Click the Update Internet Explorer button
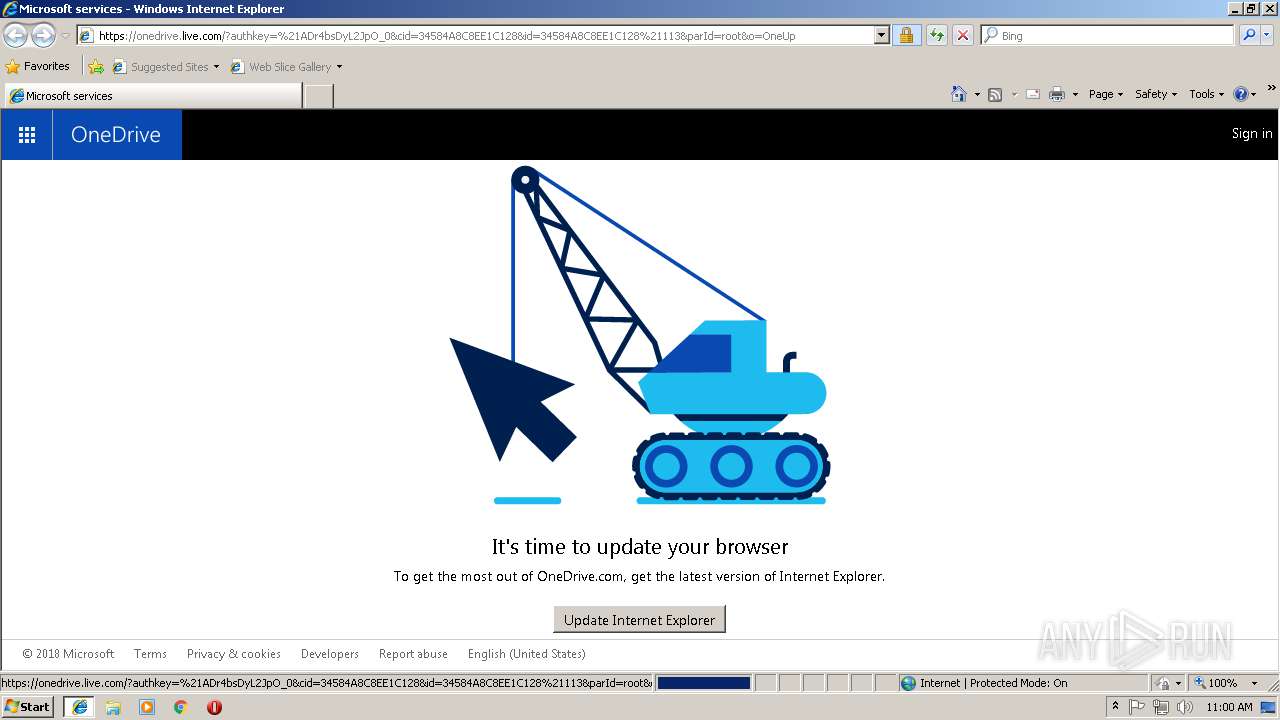 click(639, 620)
